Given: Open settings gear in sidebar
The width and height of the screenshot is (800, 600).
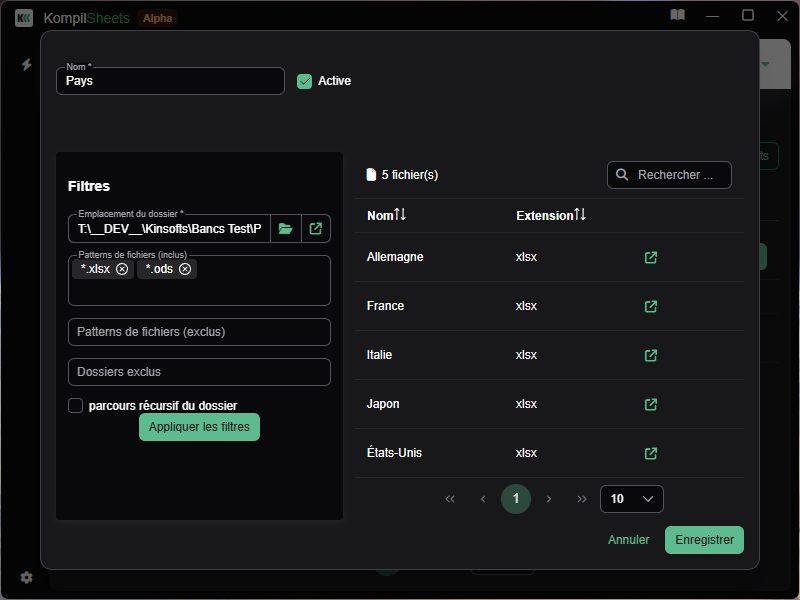Looking at the screenshot, I should 27,577.
